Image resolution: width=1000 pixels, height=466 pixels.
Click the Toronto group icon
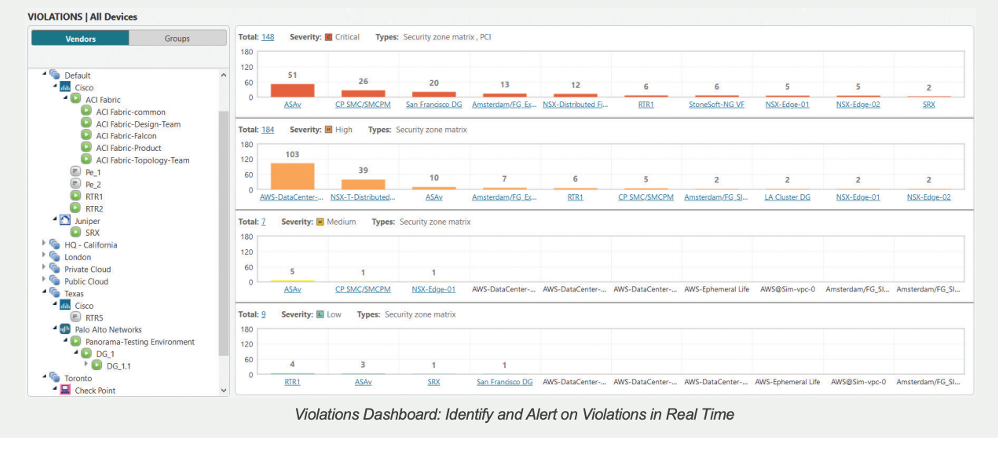[55, 378]
